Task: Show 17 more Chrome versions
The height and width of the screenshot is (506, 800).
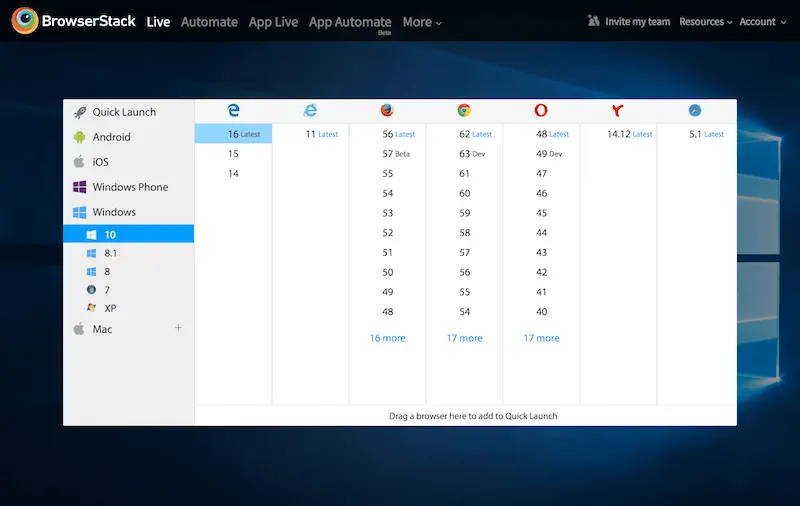Action: click(464, 338)
